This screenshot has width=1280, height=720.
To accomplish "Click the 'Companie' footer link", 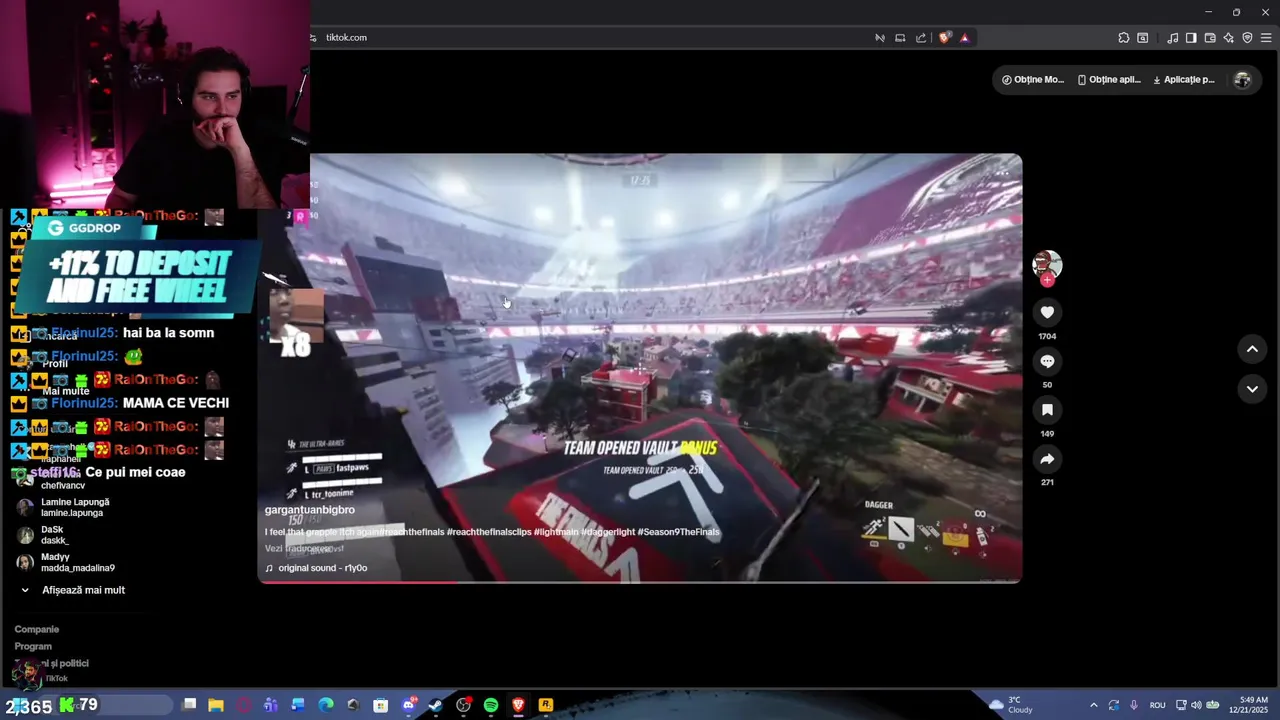I will 37,629.
